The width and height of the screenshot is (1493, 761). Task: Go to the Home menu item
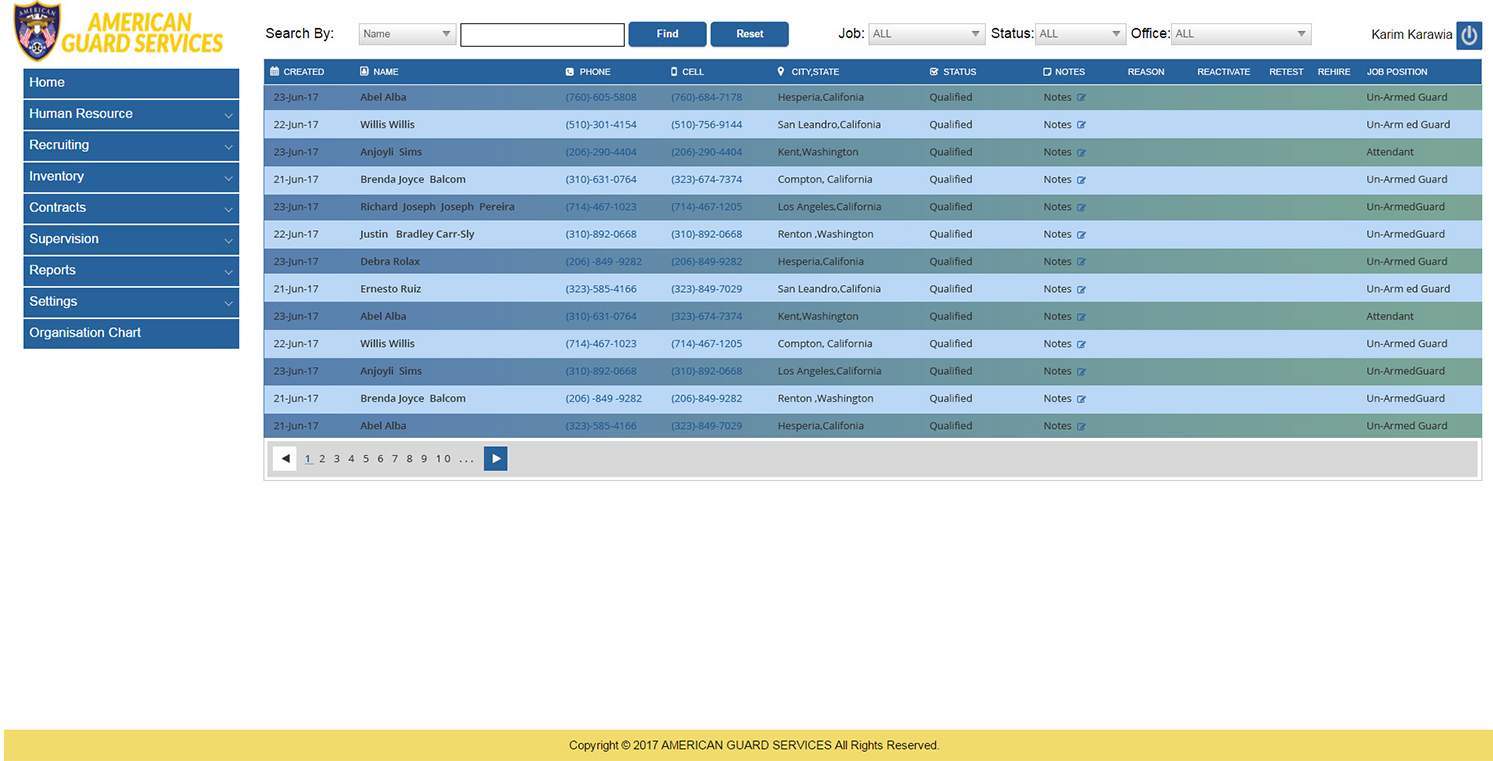[131, 83]
